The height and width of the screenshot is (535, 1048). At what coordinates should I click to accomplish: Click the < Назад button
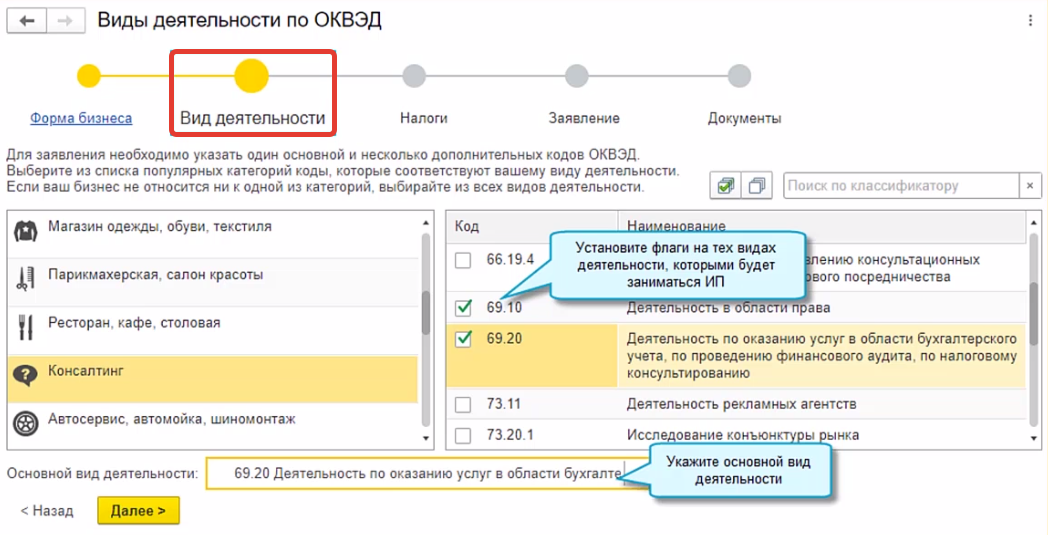pos(46,511)
